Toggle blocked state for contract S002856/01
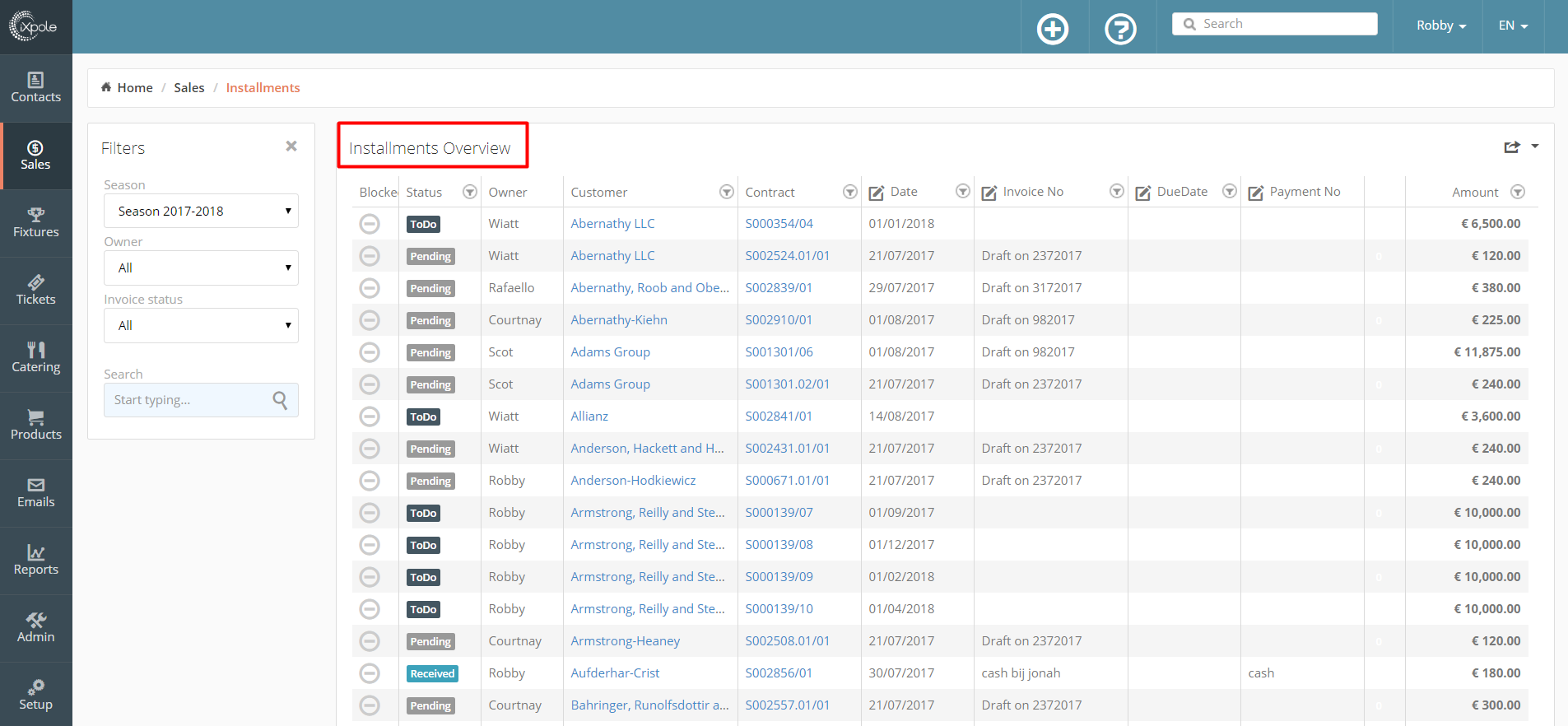Viewport: 1568px width, 726px height. click(x=370, y=673)
